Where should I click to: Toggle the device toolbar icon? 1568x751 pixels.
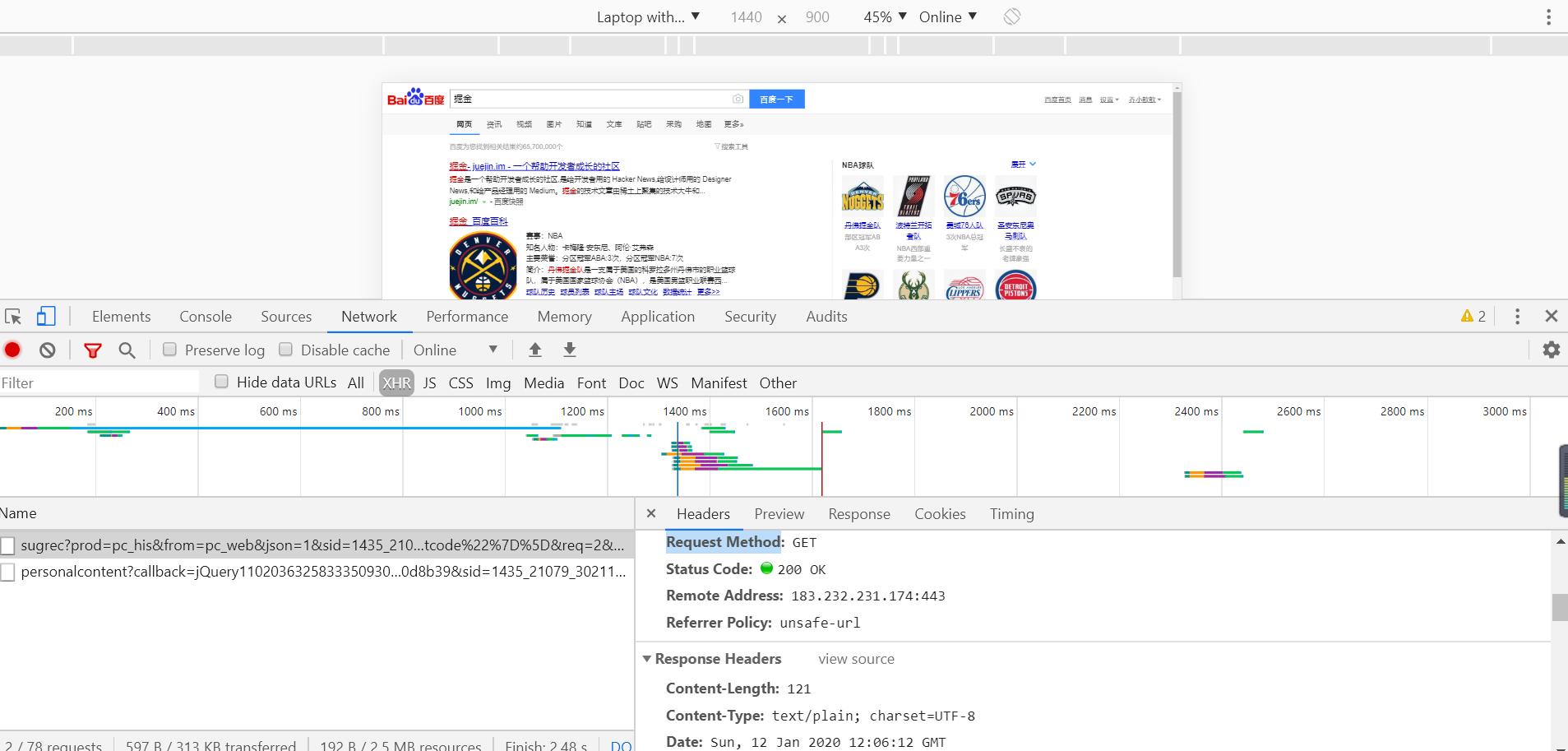46,317
